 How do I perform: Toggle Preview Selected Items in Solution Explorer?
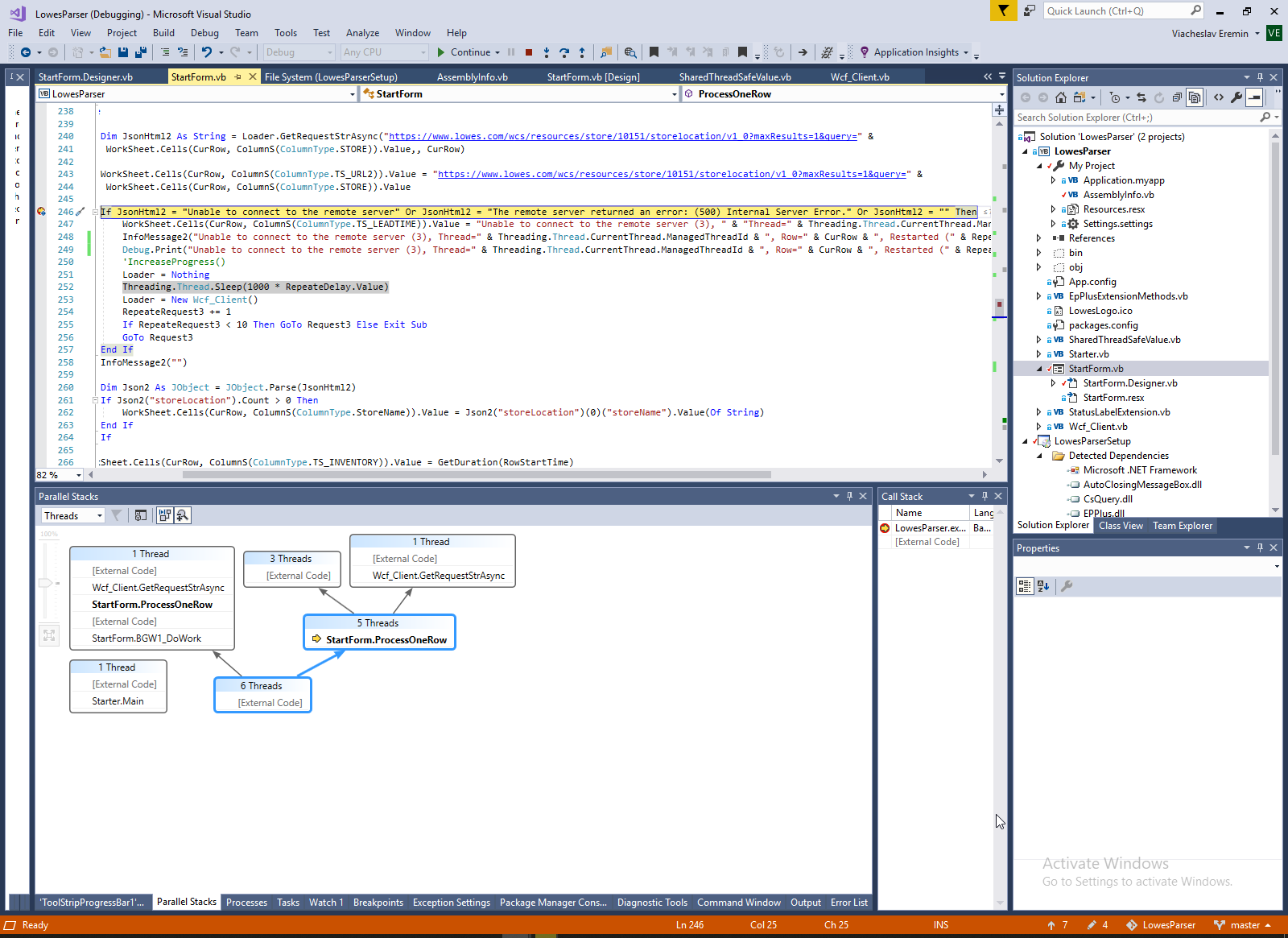pos(1254,97)
